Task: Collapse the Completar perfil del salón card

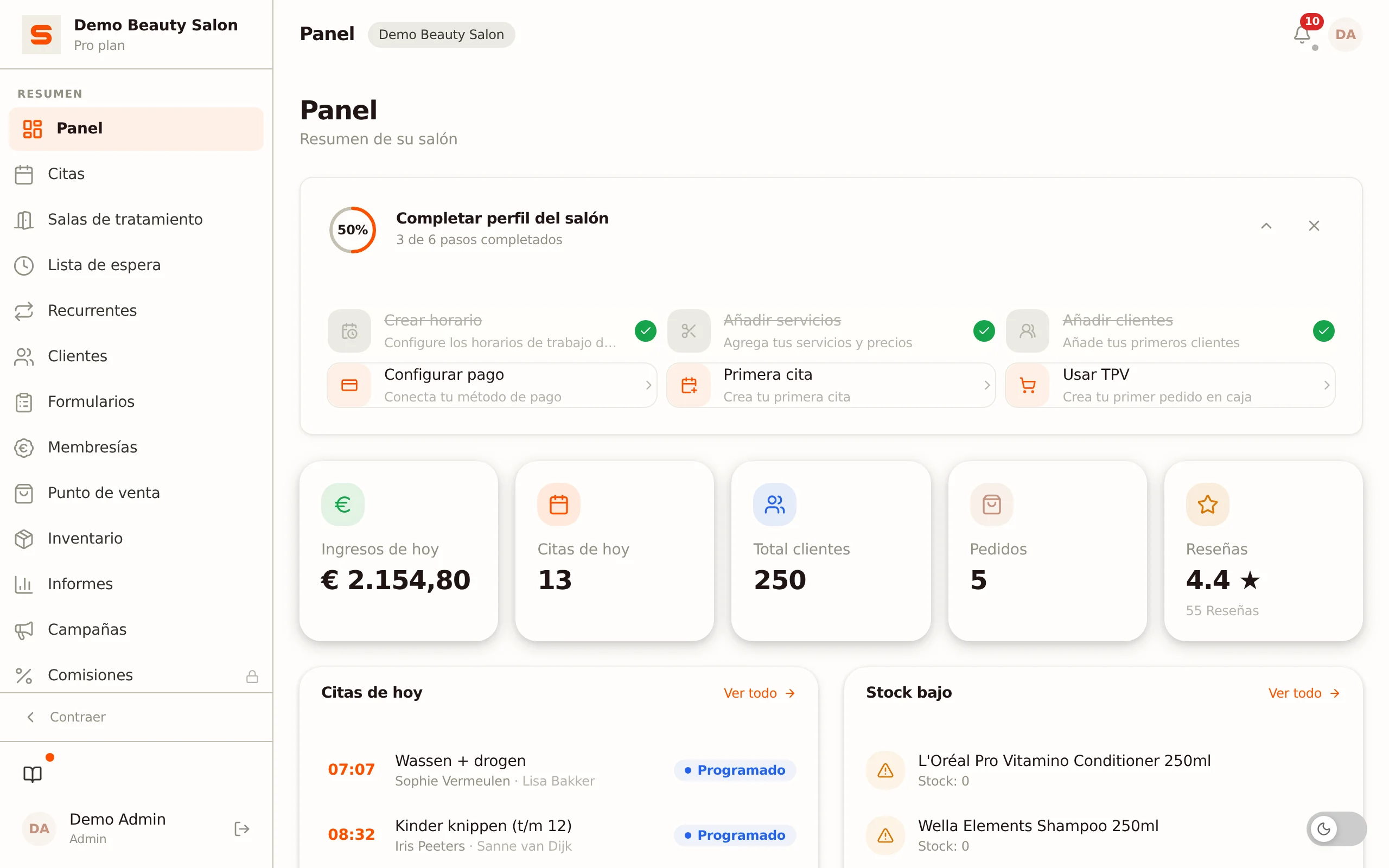Action: click(1266, 226)
